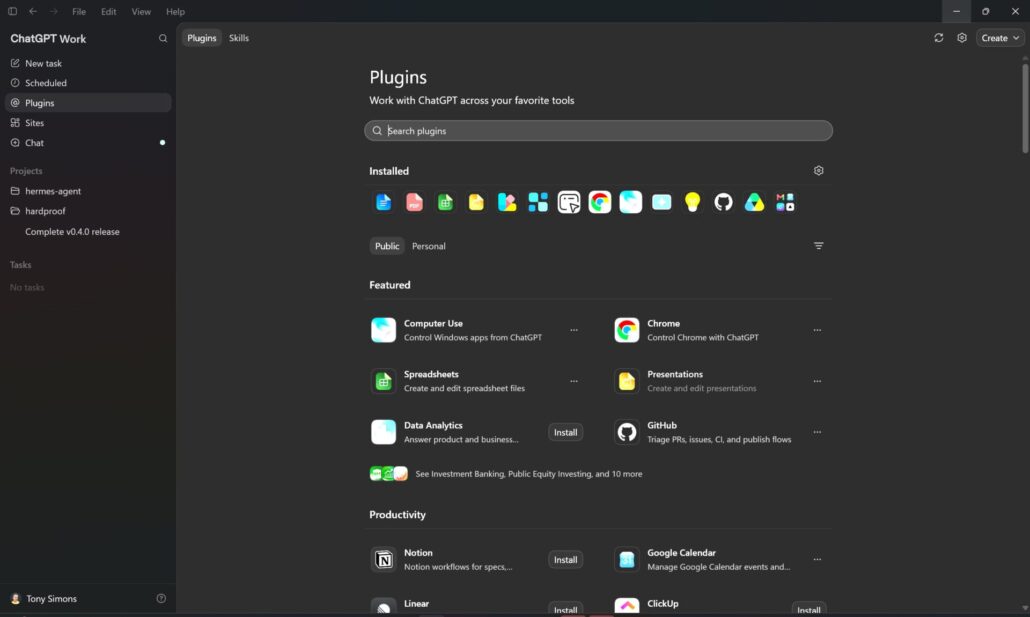Open more options for featured GitHub plugin
The width and height of the screenshot is (1030, 617).
click(817, 432)
